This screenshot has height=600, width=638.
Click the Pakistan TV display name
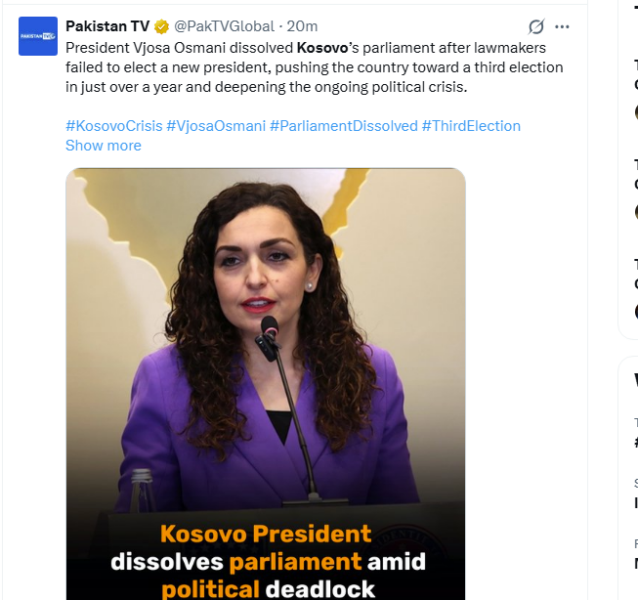click(107, 26)
